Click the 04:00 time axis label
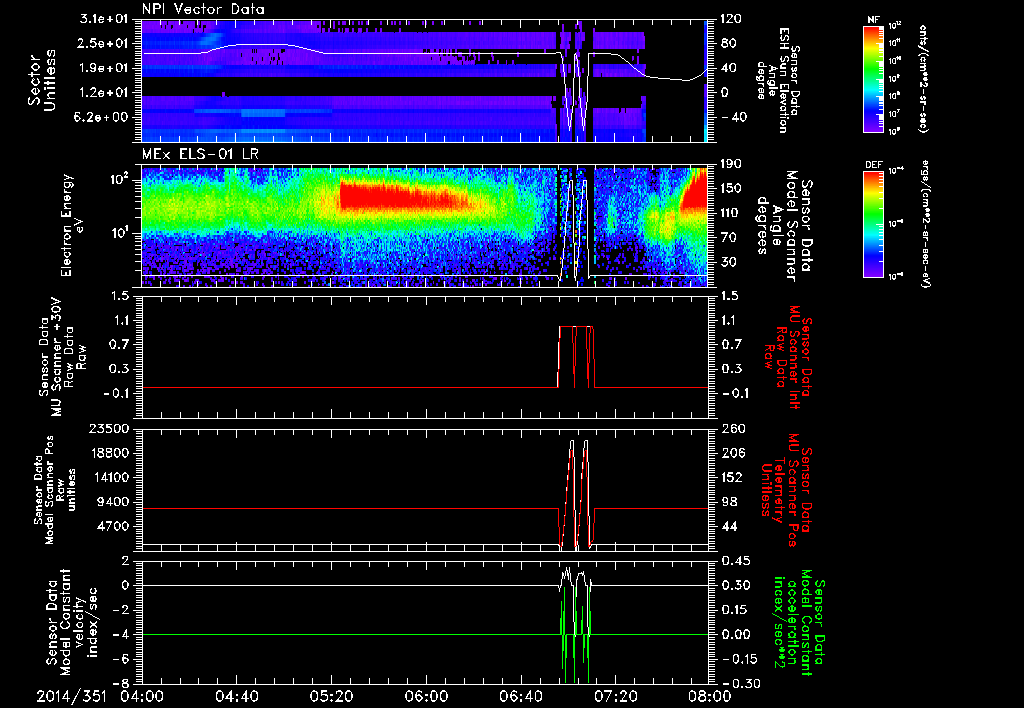This screenshot has width=1024, height=708. click(x=142, y=696)
